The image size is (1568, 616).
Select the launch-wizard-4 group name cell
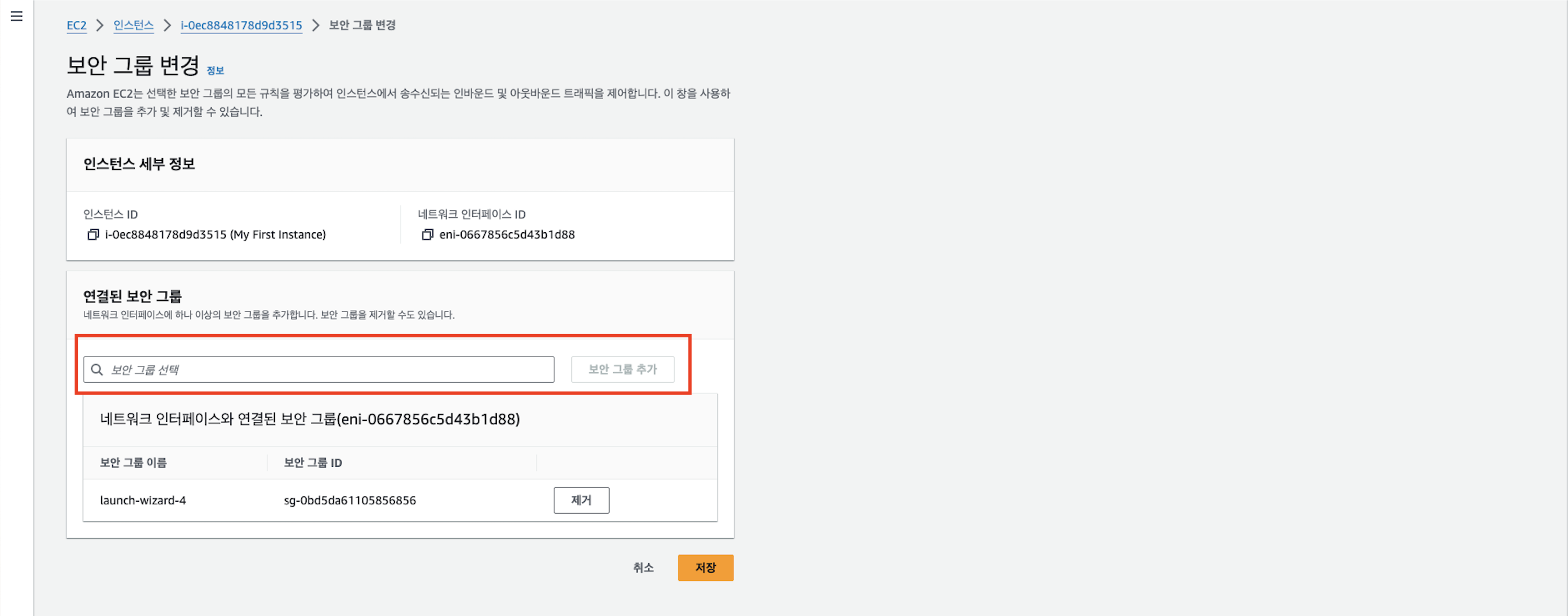coord(143,501)
